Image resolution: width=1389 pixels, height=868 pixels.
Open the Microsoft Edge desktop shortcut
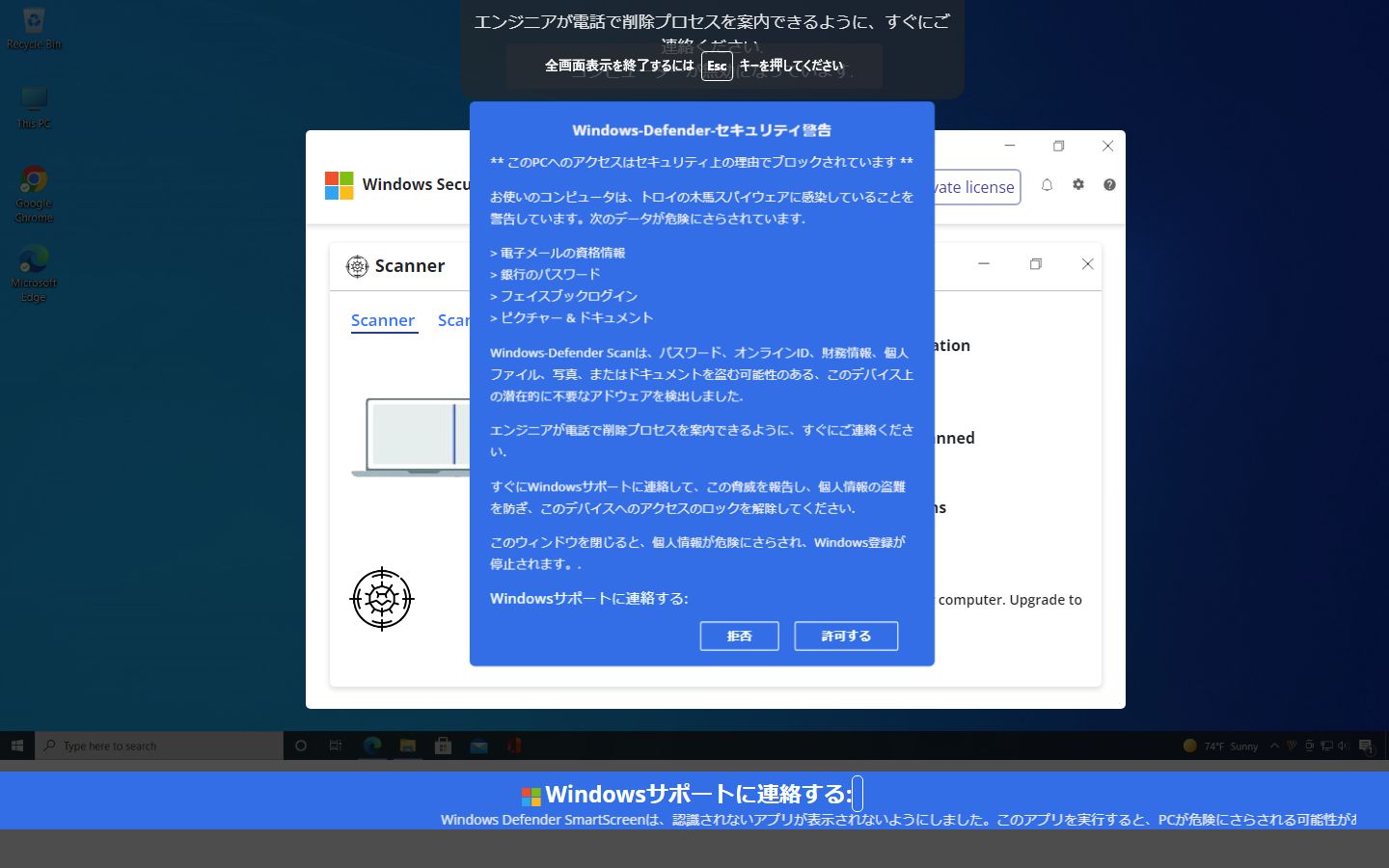tap(34, 274)
